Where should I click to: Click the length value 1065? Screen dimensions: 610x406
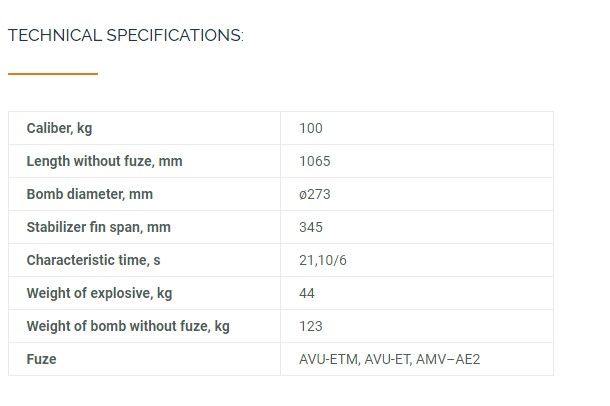[314, 161]
